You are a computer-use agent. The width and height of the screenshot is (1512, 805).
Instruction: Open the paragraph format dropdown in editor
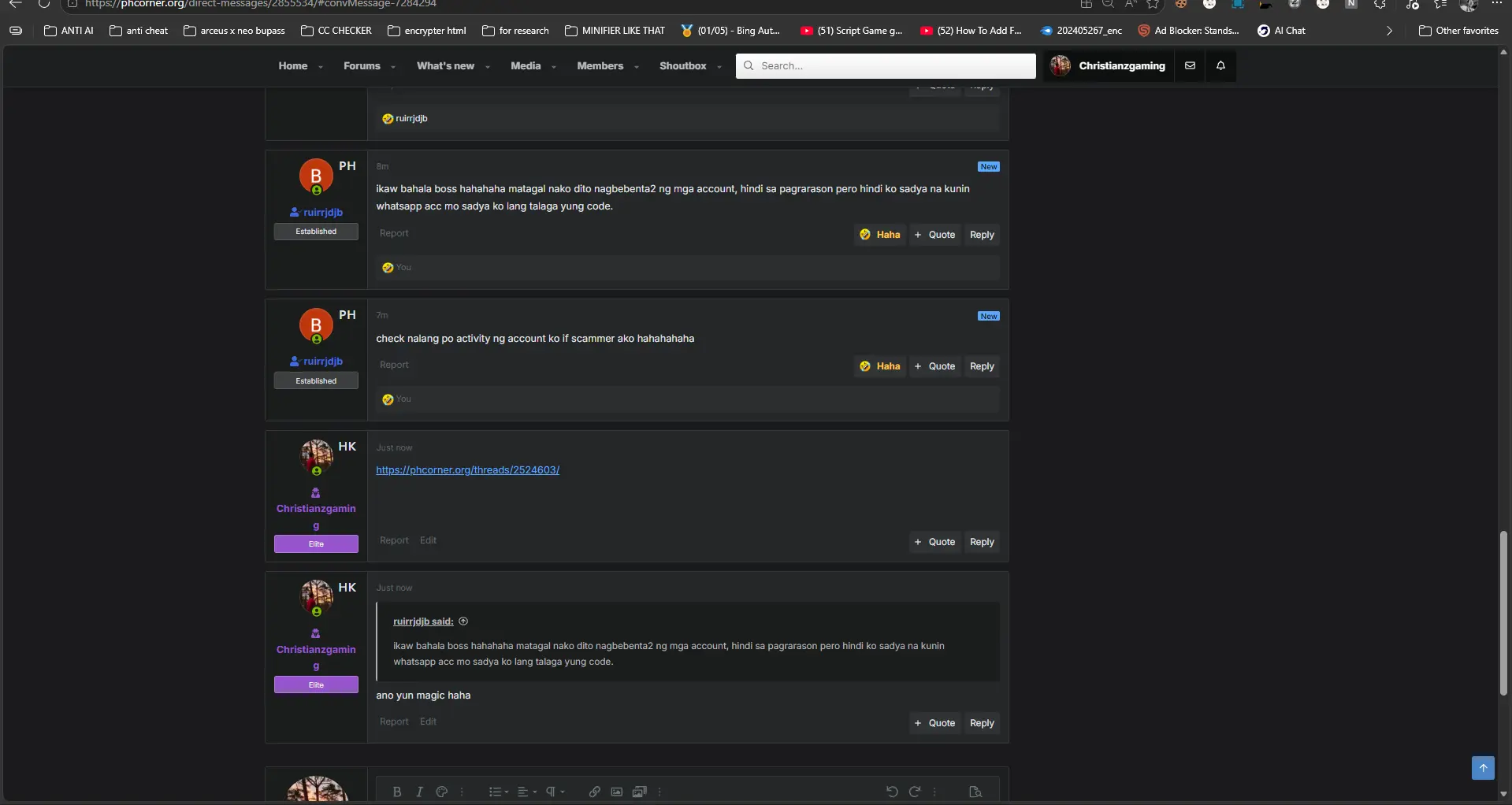(x=555, y=792)
